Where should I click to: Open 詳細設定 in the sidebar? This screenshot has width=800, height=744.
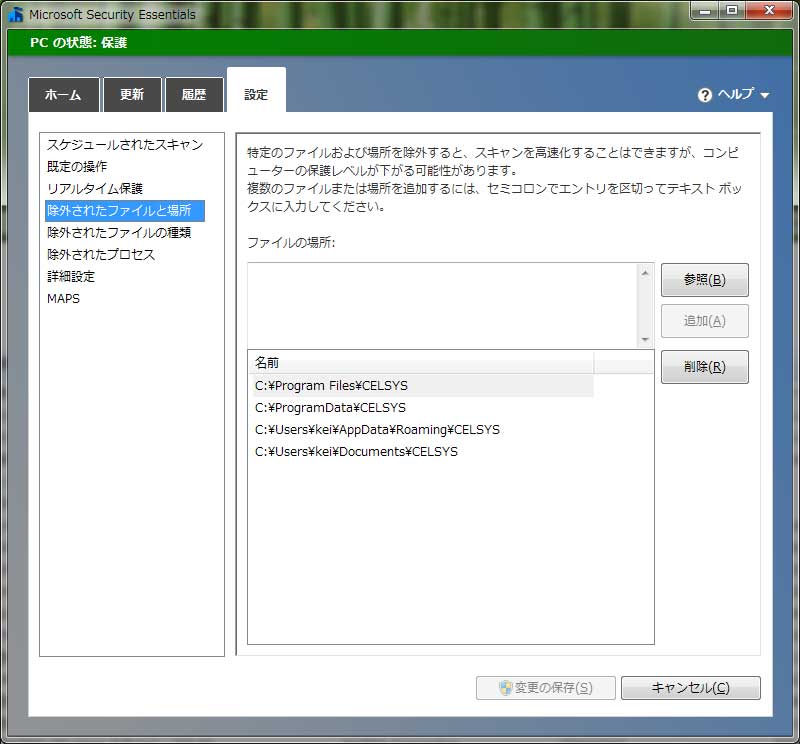[71, 277]
